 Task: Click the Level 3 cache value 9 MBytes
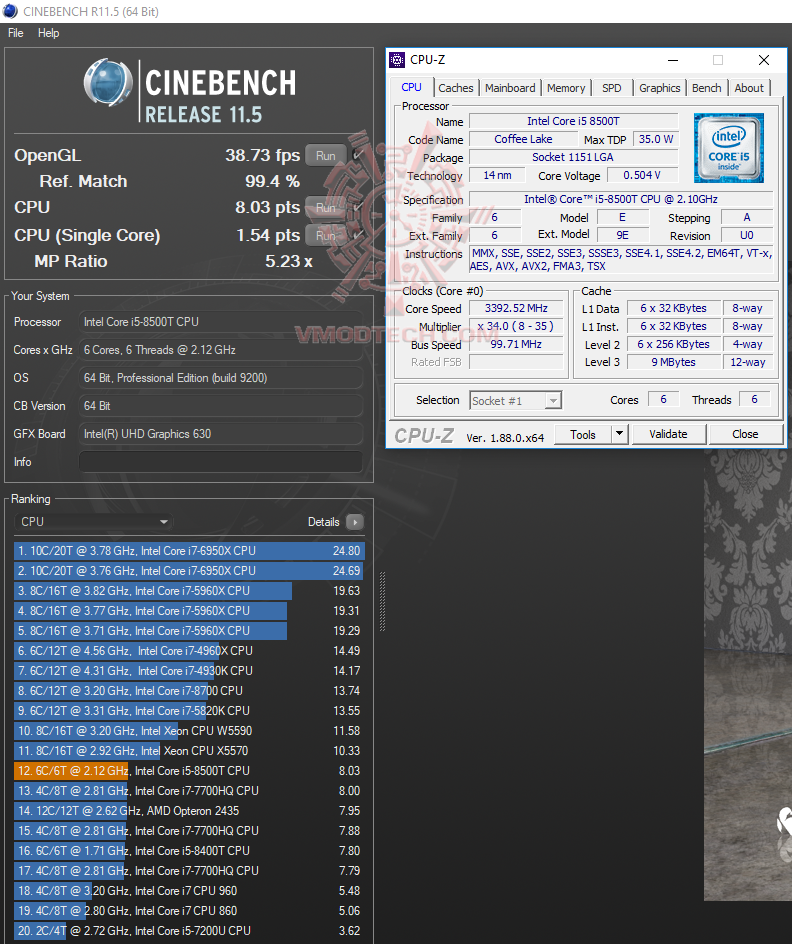coord(673,362)
